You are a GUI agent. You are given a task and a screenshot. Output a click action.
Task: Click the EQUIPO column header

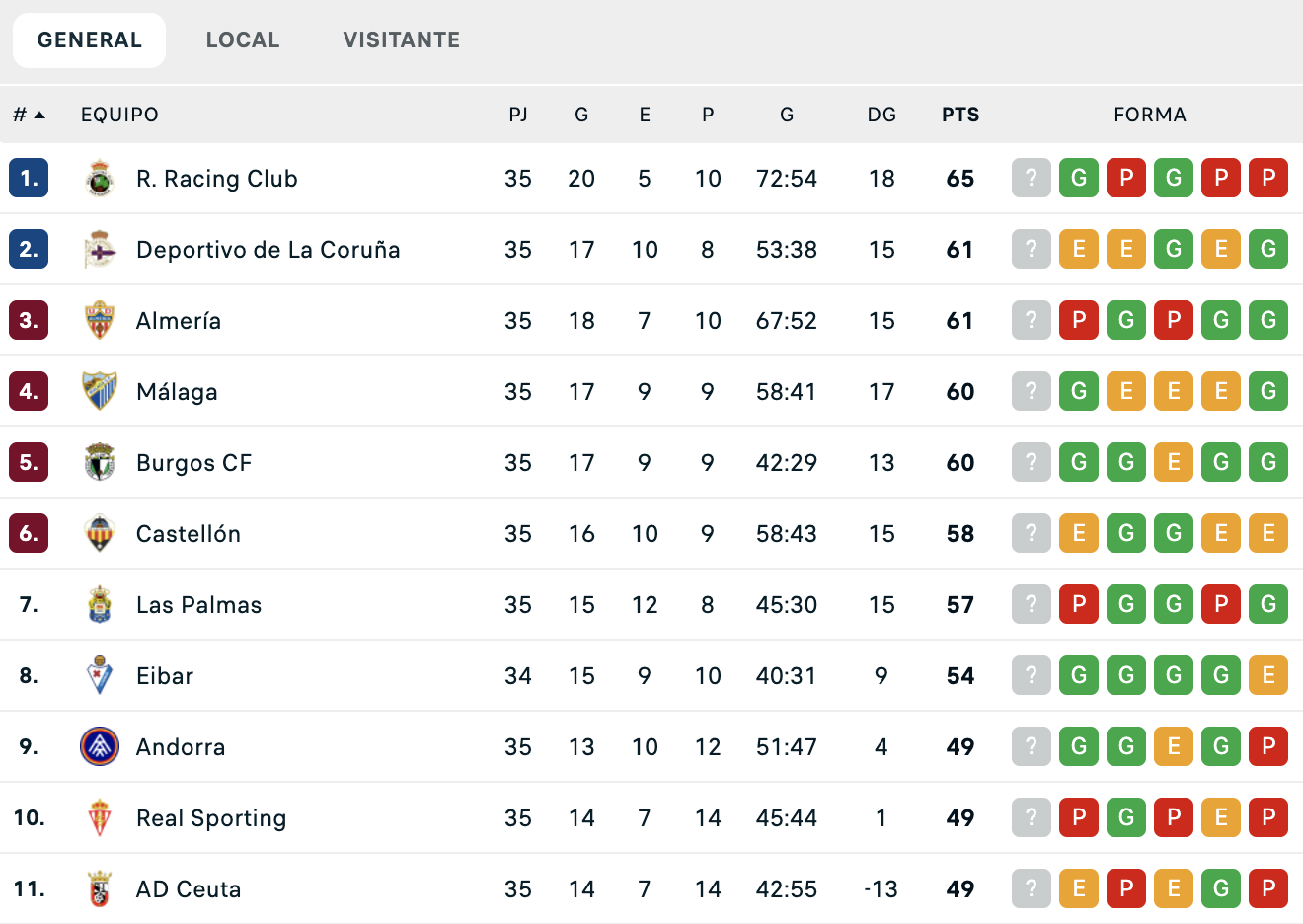click(119, 115)
